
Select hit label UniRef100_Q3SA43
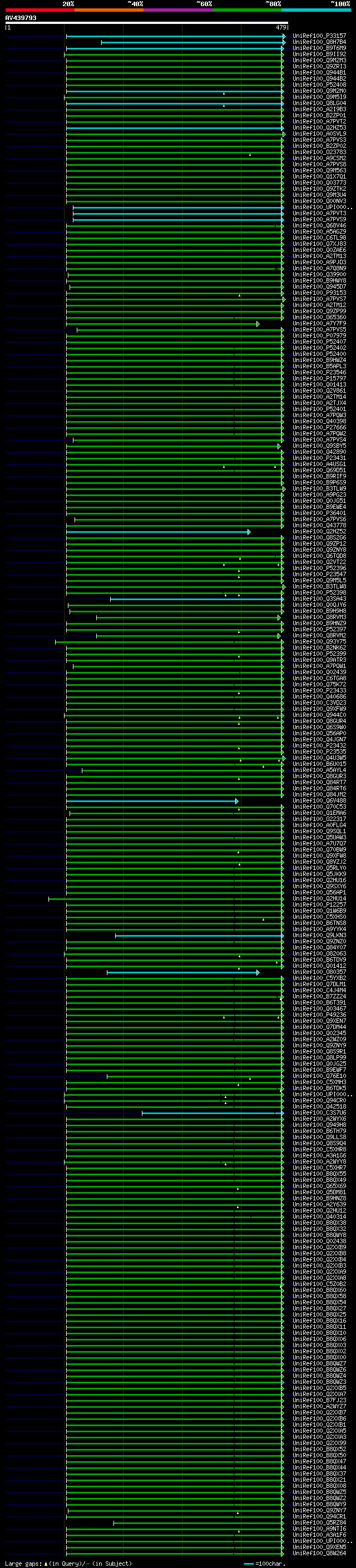tap(319, 599)
